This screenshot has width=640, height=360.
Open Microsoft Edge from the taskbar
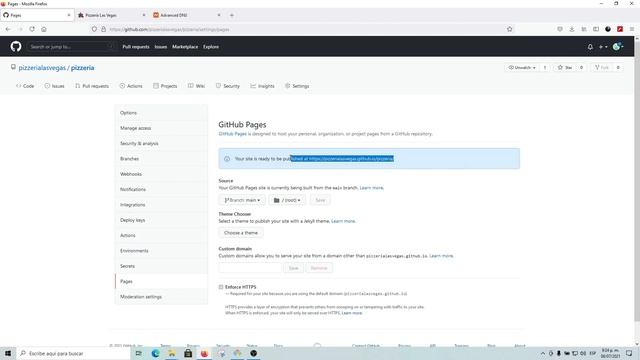click(x=156, y=353)
